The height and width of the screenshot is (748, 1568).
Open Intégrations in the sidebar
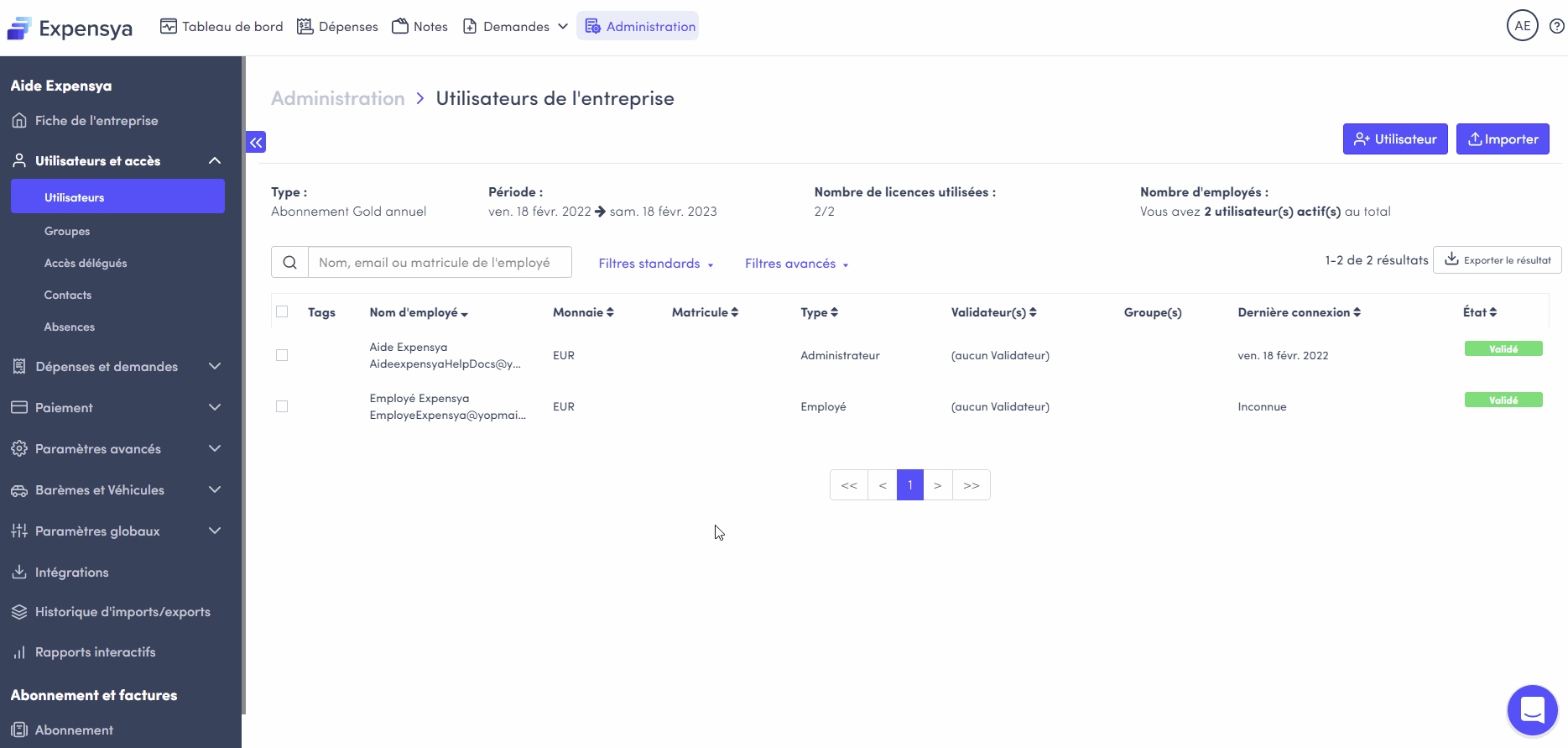(72, 573)
